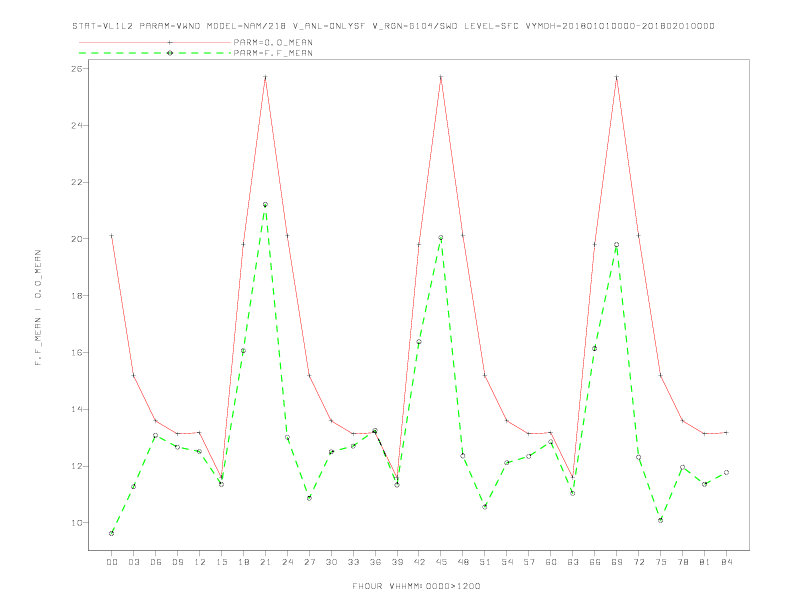The height and width of the screenshot is (612, 792).
Task: Click x-axis tick label 00
Action: point(112,562)
